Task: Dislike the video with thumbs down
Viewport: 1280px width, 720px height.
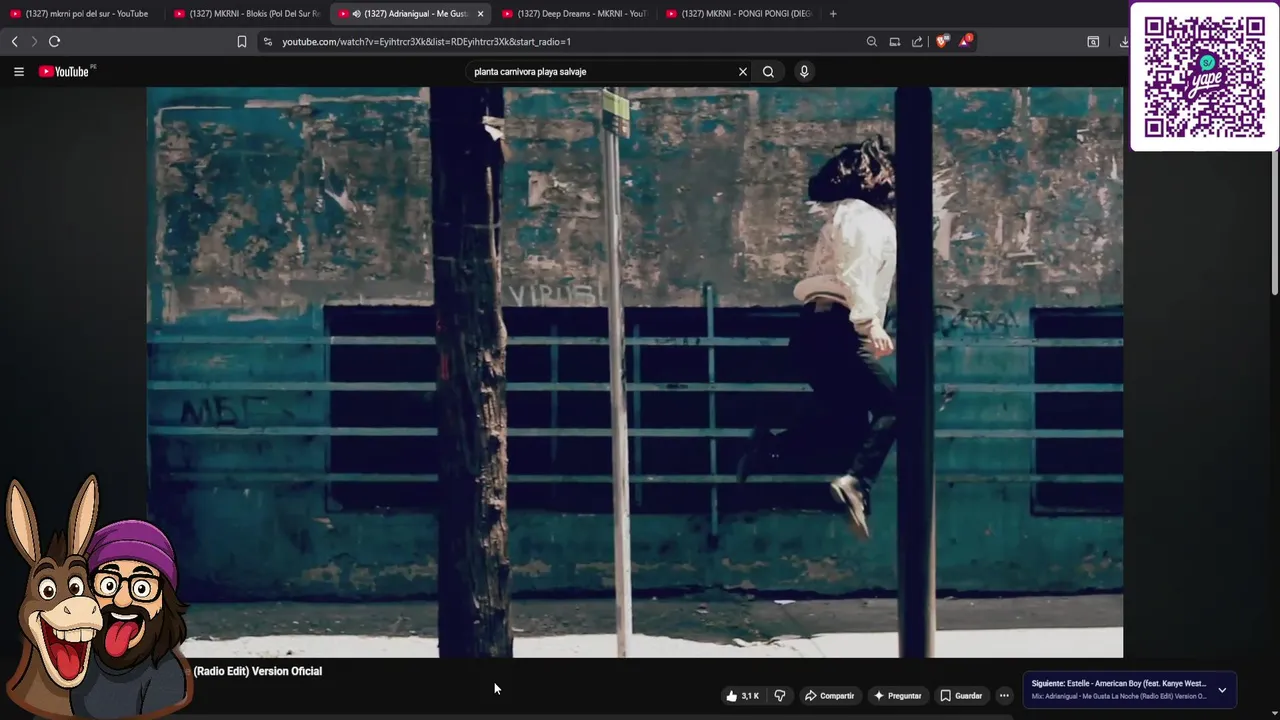Action: click(780, 696)
